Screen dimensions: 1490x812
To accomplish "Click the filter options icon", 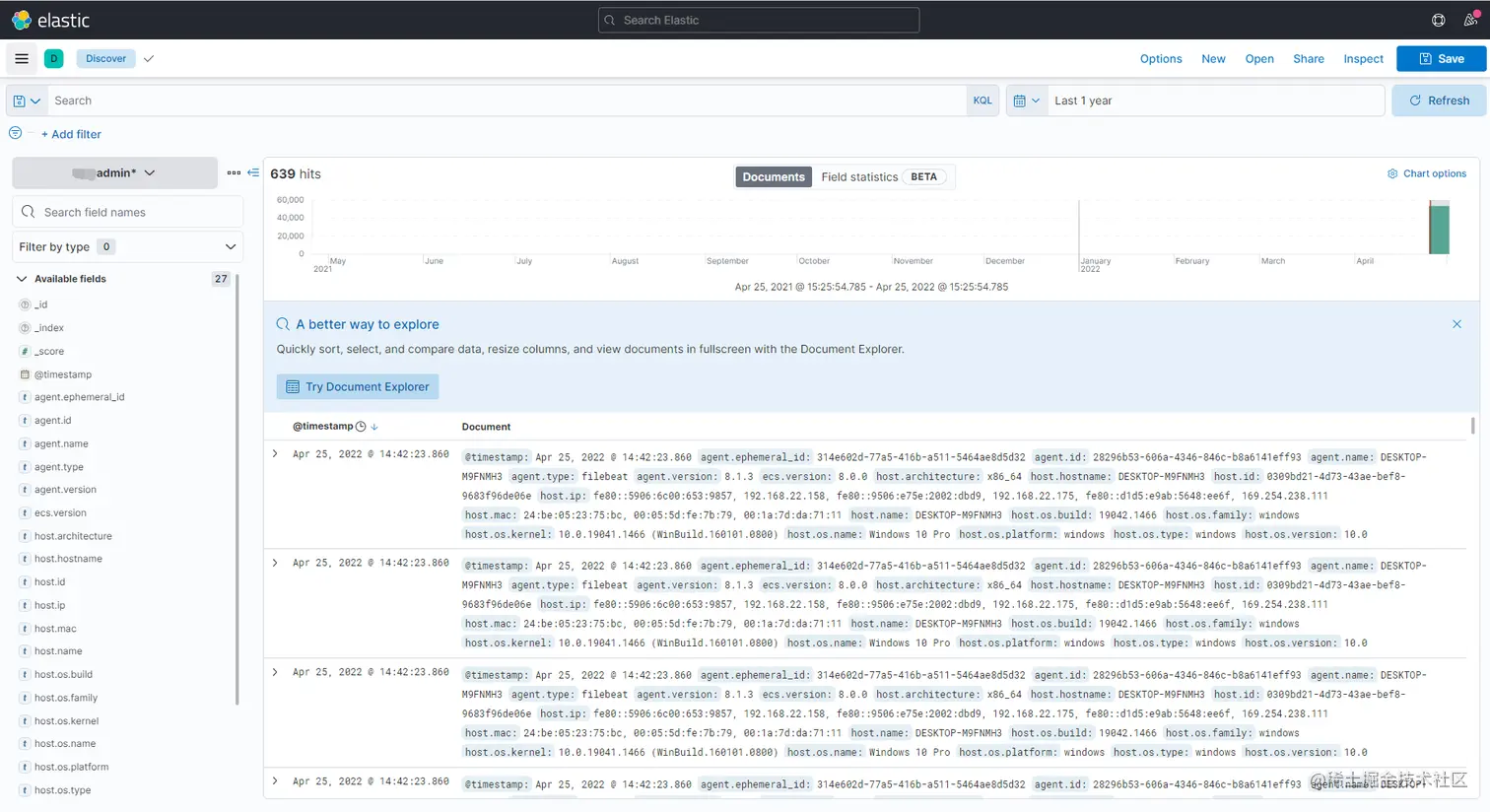I will tap(16, 133).
